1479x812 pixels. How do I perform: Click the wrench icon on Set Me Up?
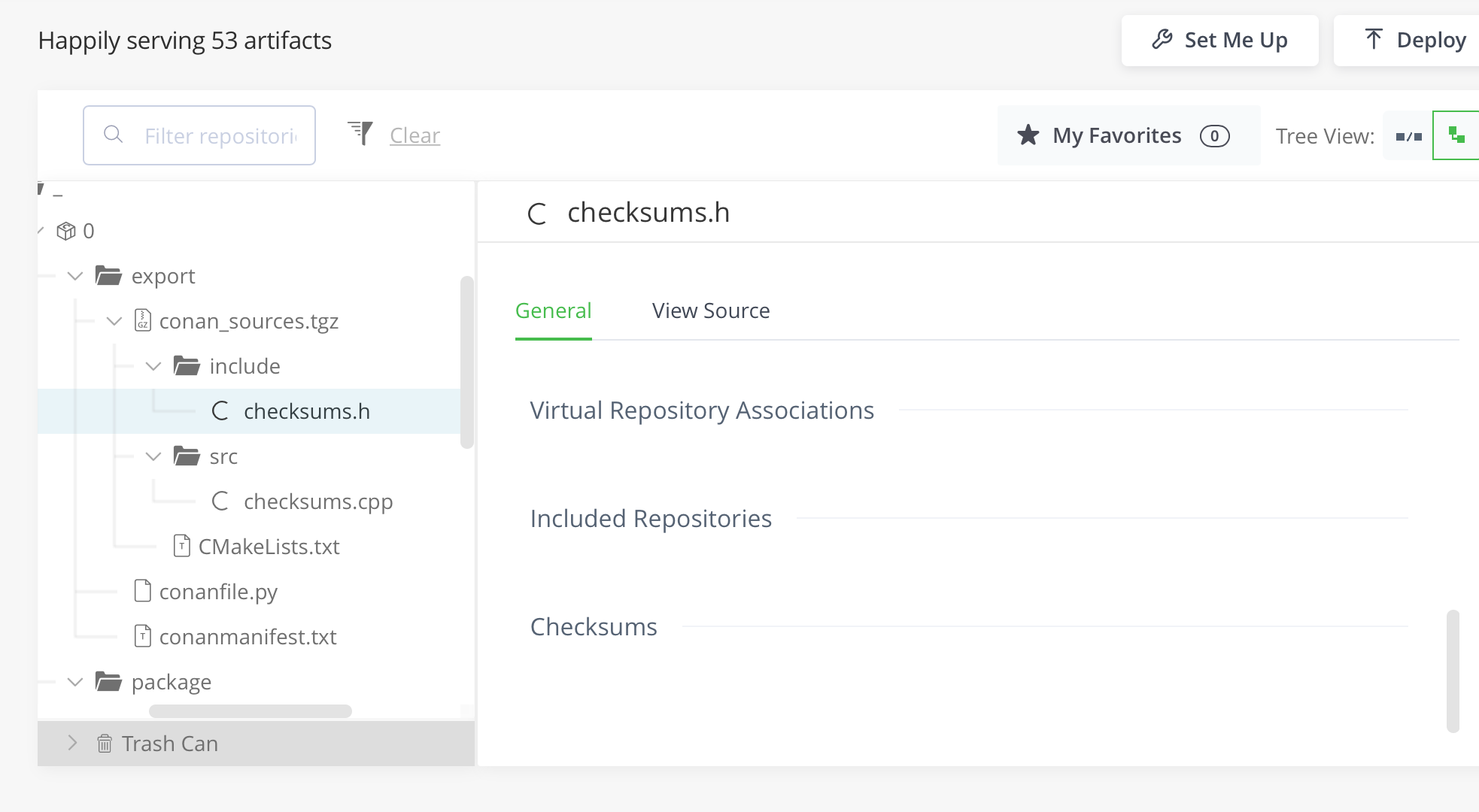coord(1163,40)
